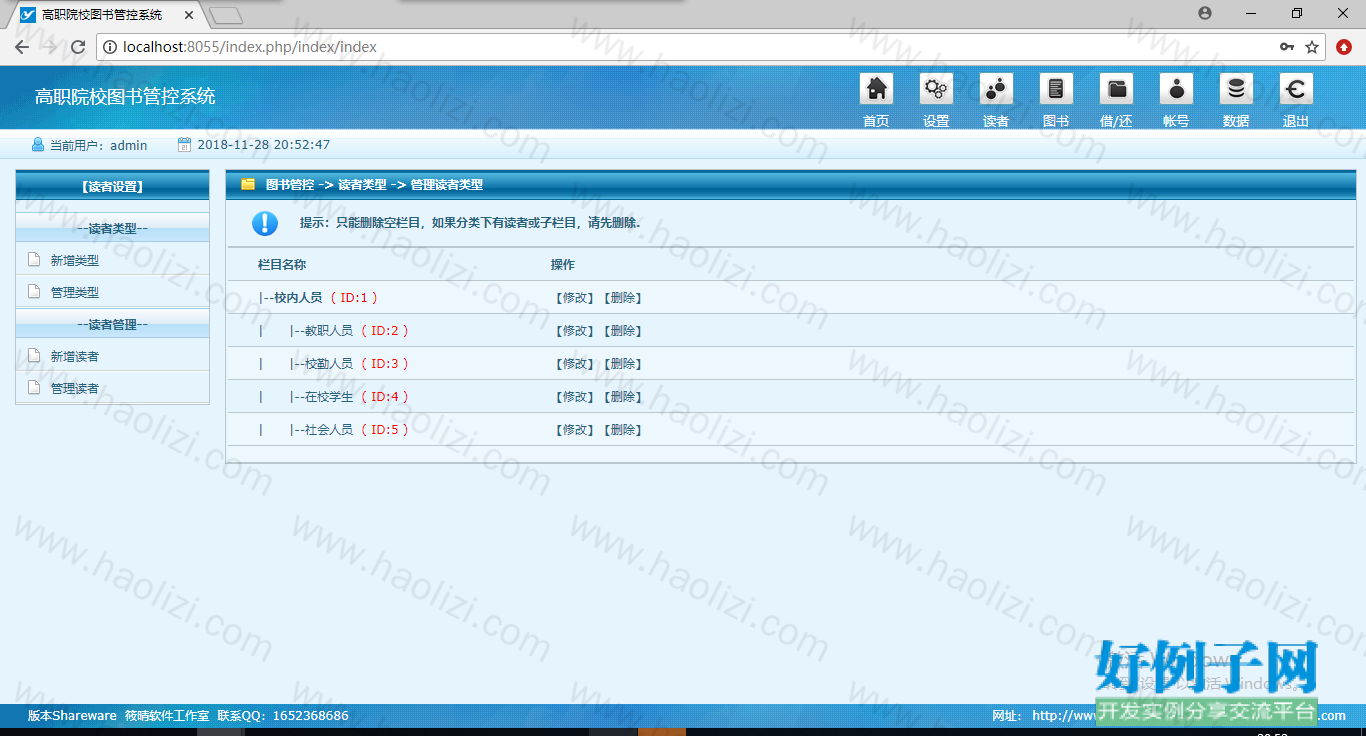Open the 帐号 account icon
The height and width of the screenshot is (736, 1366).
click(1176, 89)
